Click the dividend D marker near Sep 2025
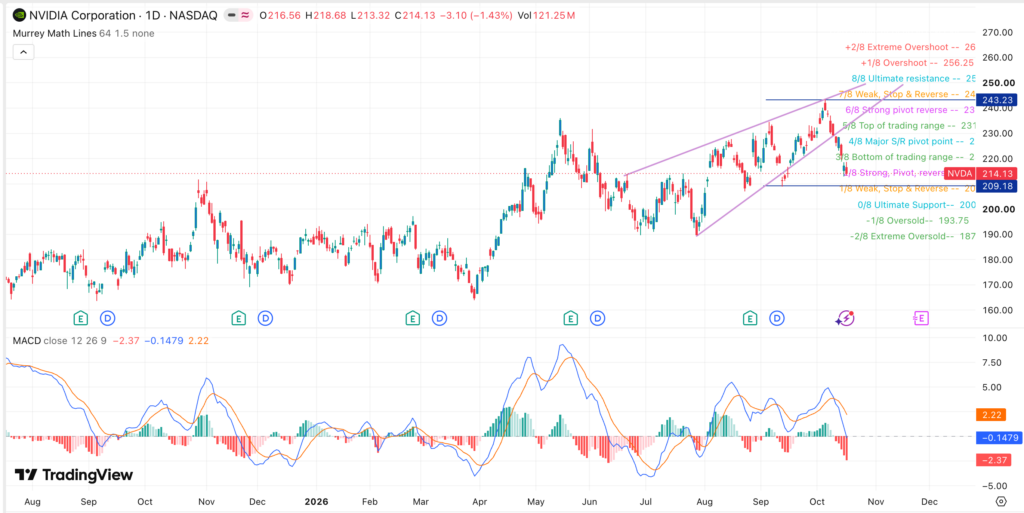 coord(107,319)
